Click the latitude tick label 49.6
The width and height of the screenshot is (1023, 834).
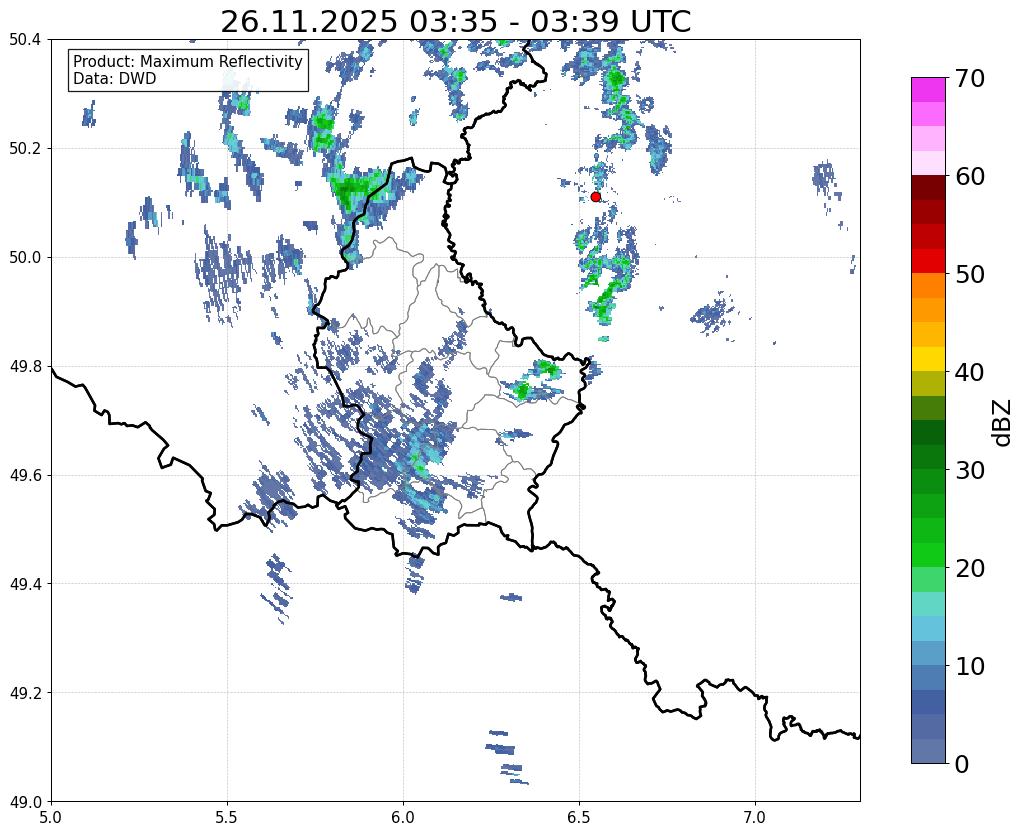click(25, 476)
